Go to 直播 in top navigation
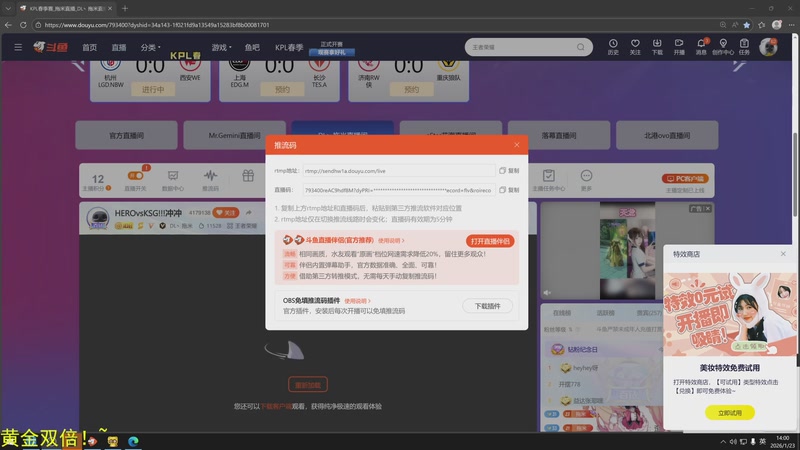Viewport: 800px width, 450px height. pyautogui.click(x=119, y=47)
